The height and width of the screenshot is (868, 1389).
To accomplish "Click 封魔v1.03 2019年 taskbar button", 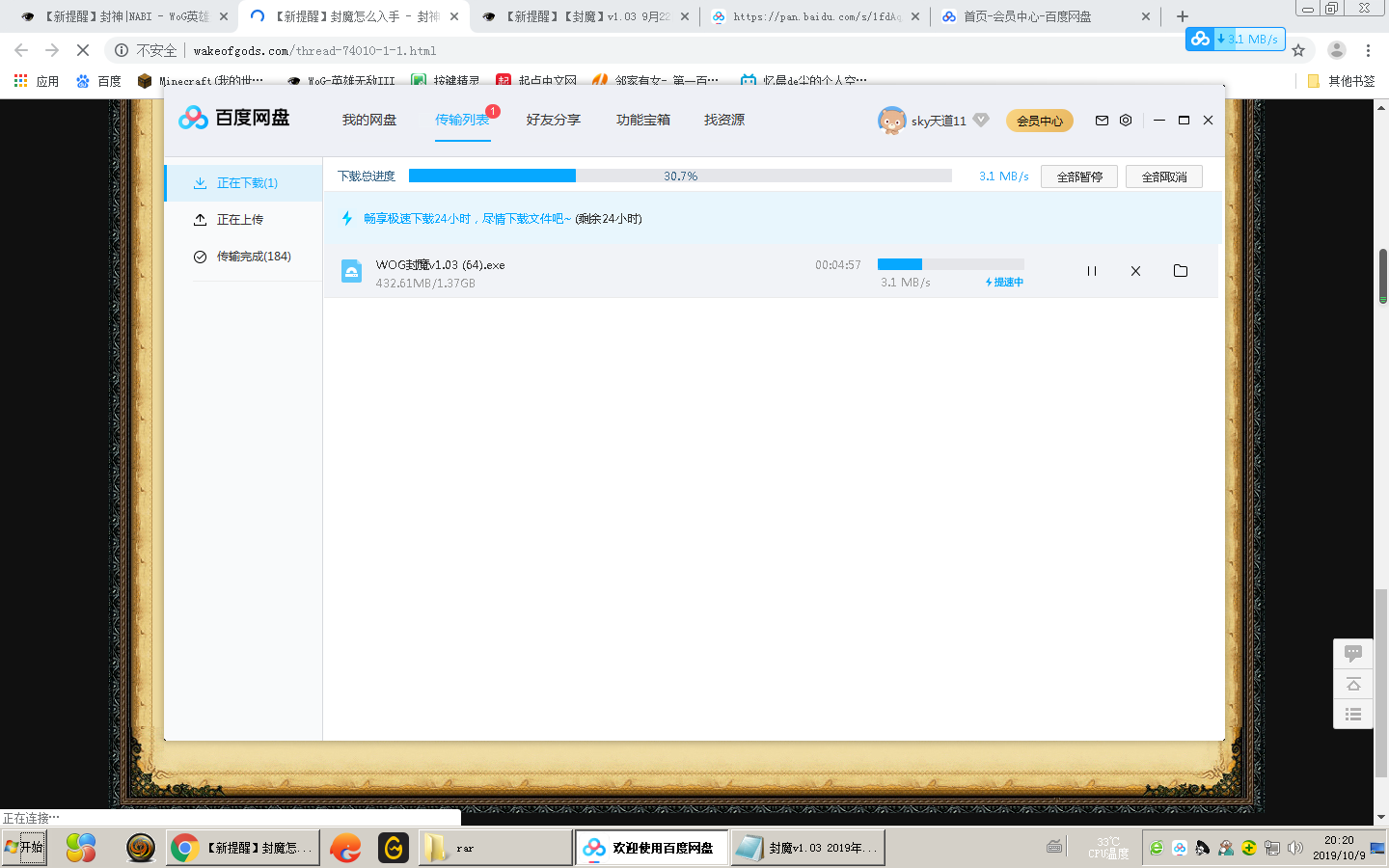I will [x=808, y=848].
